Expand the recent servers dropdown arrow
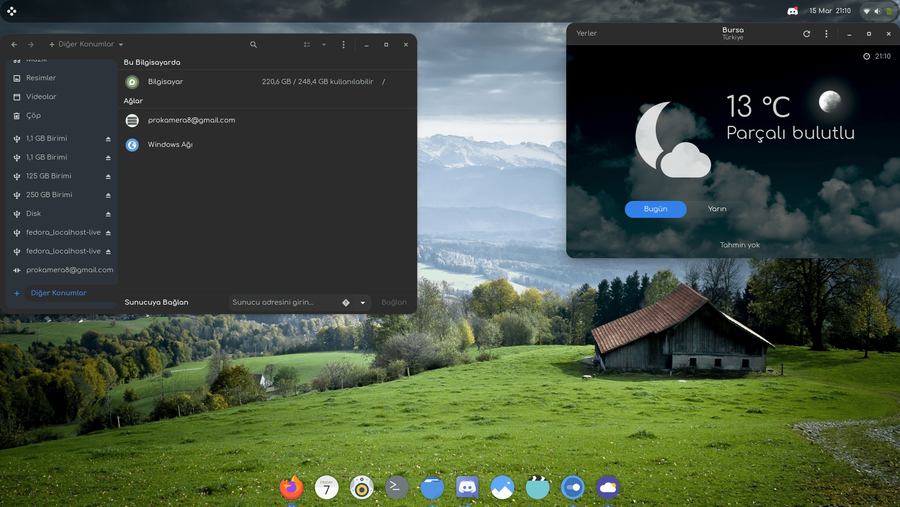The height and width of the screenshot is (507, 900). [x=363, y=302]
